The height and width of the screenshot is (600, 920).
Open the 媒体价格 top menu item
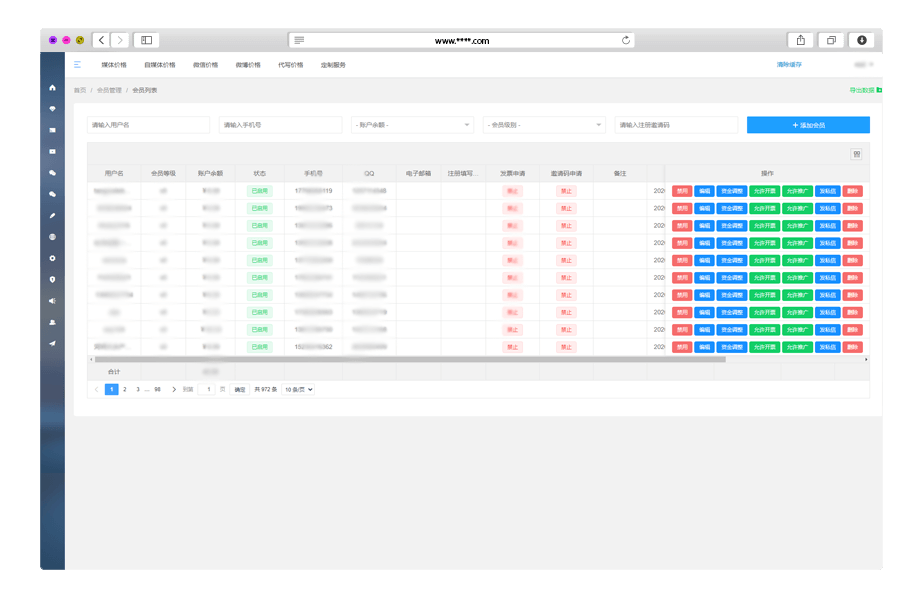coord(114,65)
